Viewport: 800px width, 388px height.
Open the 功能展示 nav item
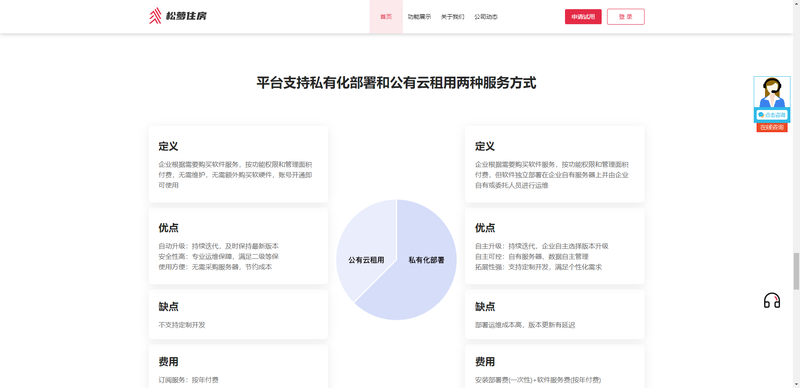click(x=419, y=17)
